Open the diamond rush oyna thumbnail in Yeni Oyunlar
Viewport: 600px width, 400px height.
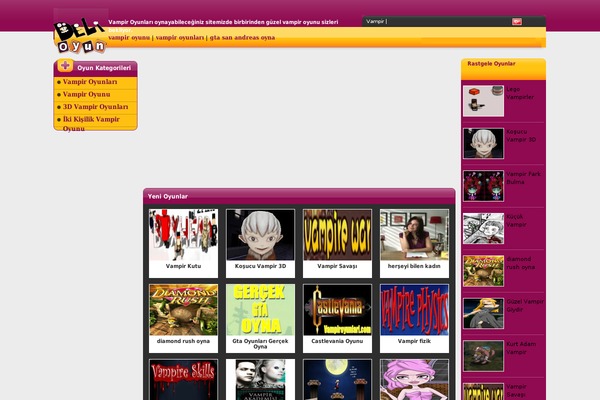click(183, 310)
